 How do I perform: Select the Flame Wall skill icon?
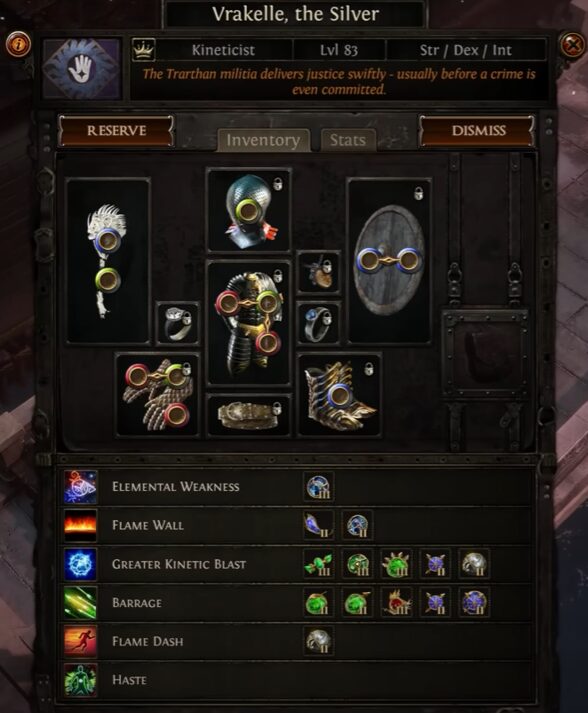(80, 526)
